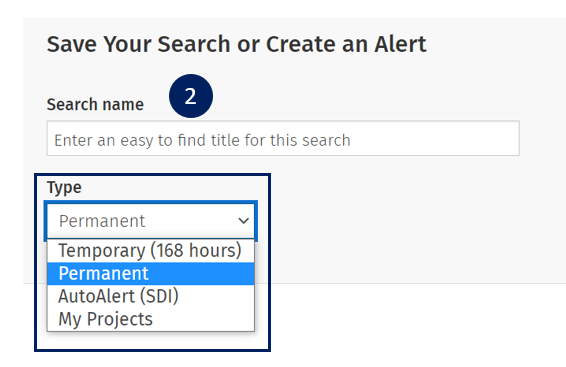The height and width of the screenshot is (367, 566).
Task: Collapse the Type list via Permanent box
Action: (151, 221)
